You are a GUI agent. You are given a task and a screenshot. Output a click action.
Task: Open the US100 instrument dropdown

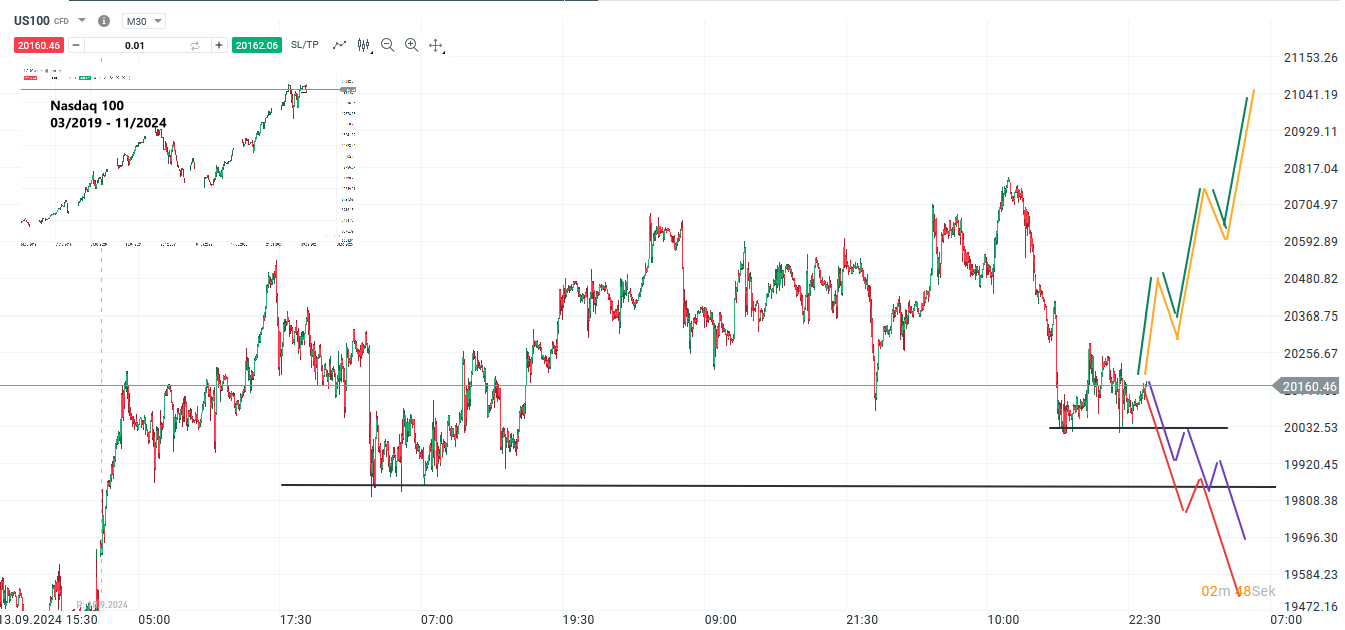click(x=82, y=20)
